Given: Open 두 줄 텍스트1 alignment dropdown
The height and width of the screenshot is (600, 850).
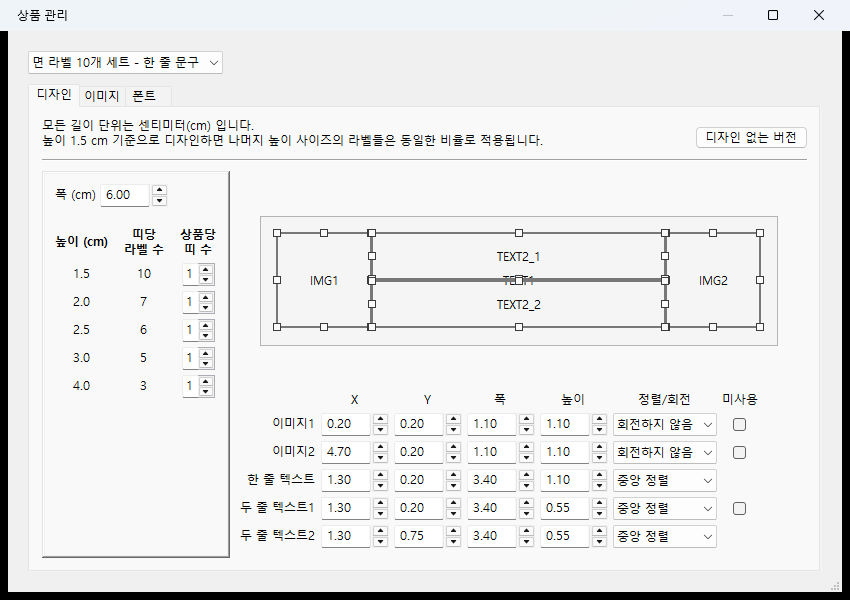Looking at the screenshot, I should coord(665,508).
